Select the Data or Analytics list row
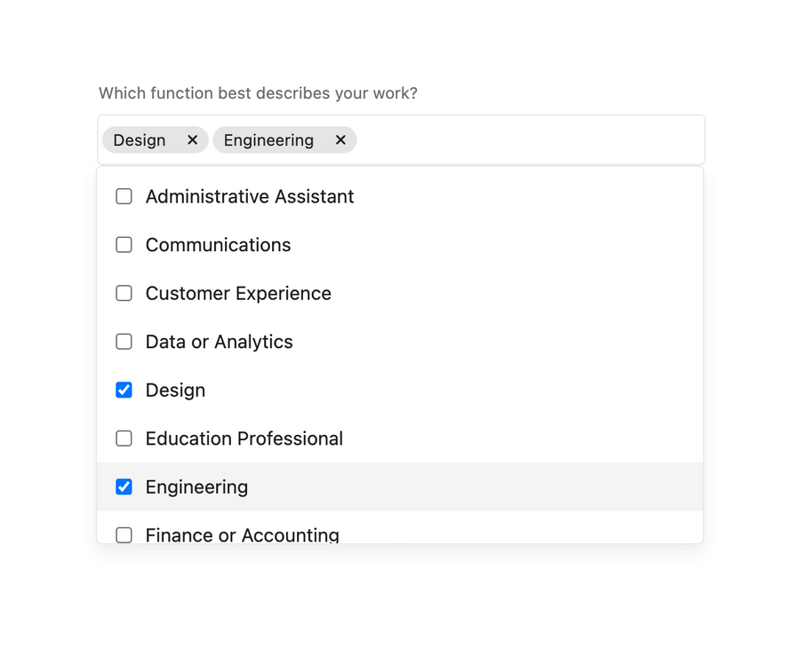 click(x=300, y=341)
